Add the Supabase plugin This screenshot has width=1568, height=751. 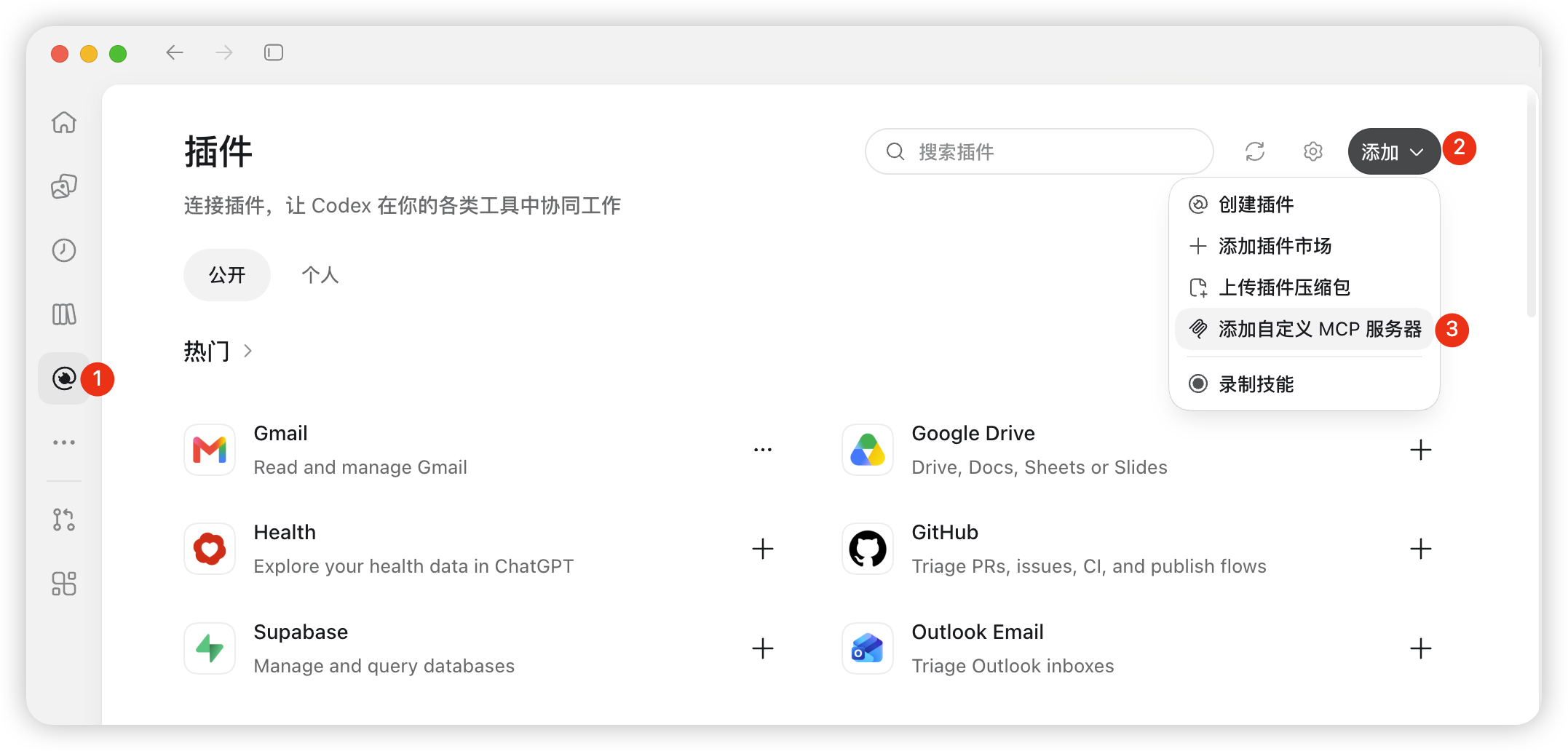click(x=763, y=648)
